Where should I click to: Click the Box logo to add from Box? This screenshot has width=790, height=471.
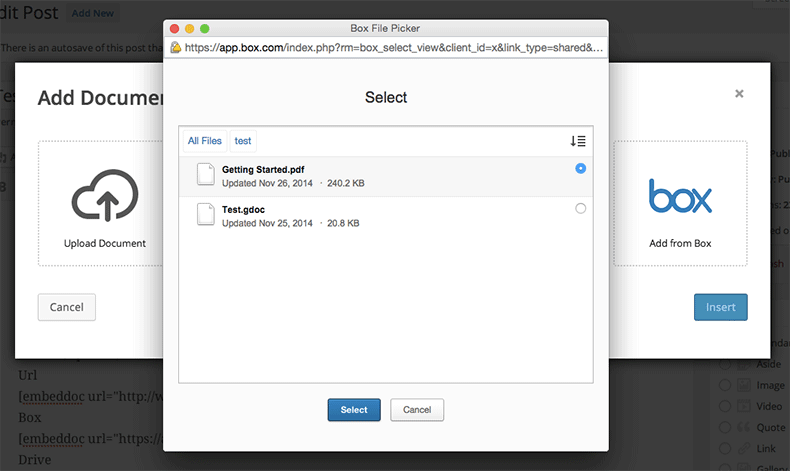pos(680,196)
